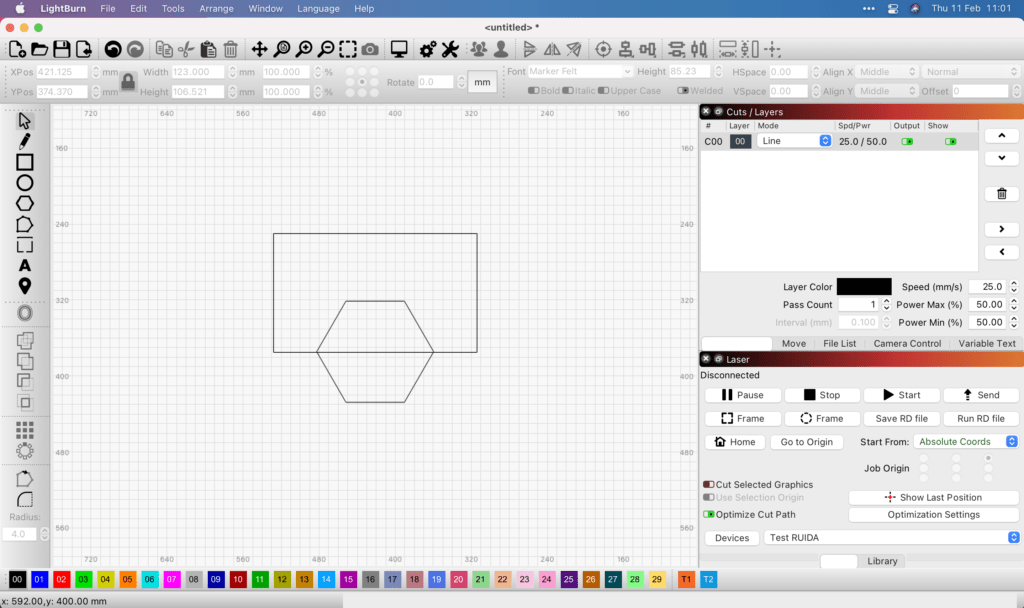
Task: Switch to the Camera Control tab
Action: [907, 343]
